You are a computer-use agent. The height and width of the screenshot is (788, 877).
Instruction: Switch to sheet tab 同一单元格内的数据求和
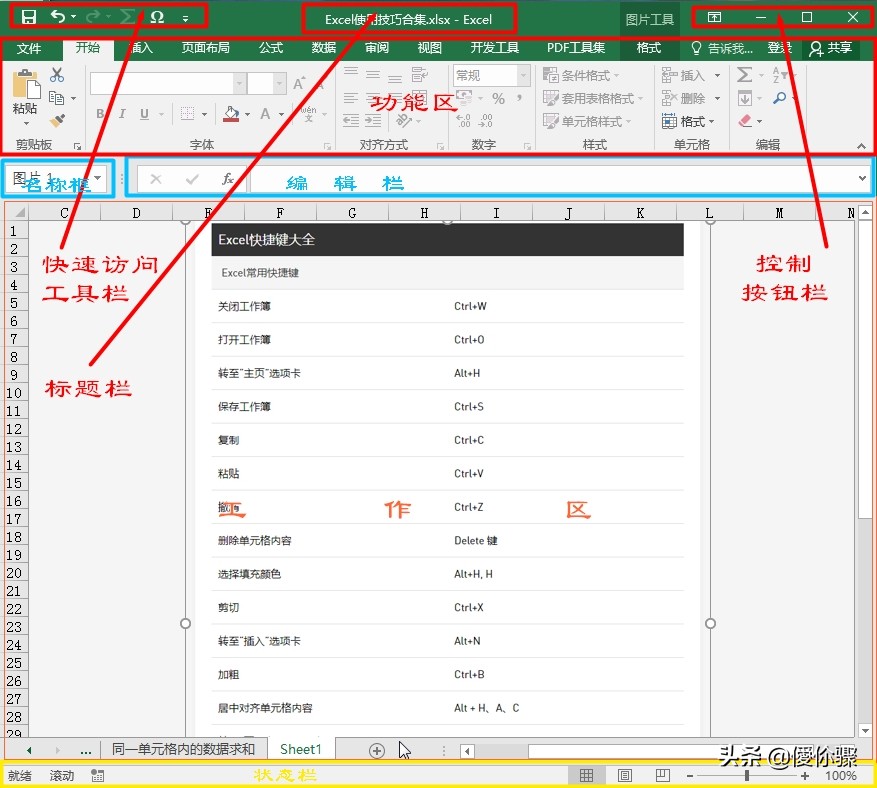coord(183,749)
